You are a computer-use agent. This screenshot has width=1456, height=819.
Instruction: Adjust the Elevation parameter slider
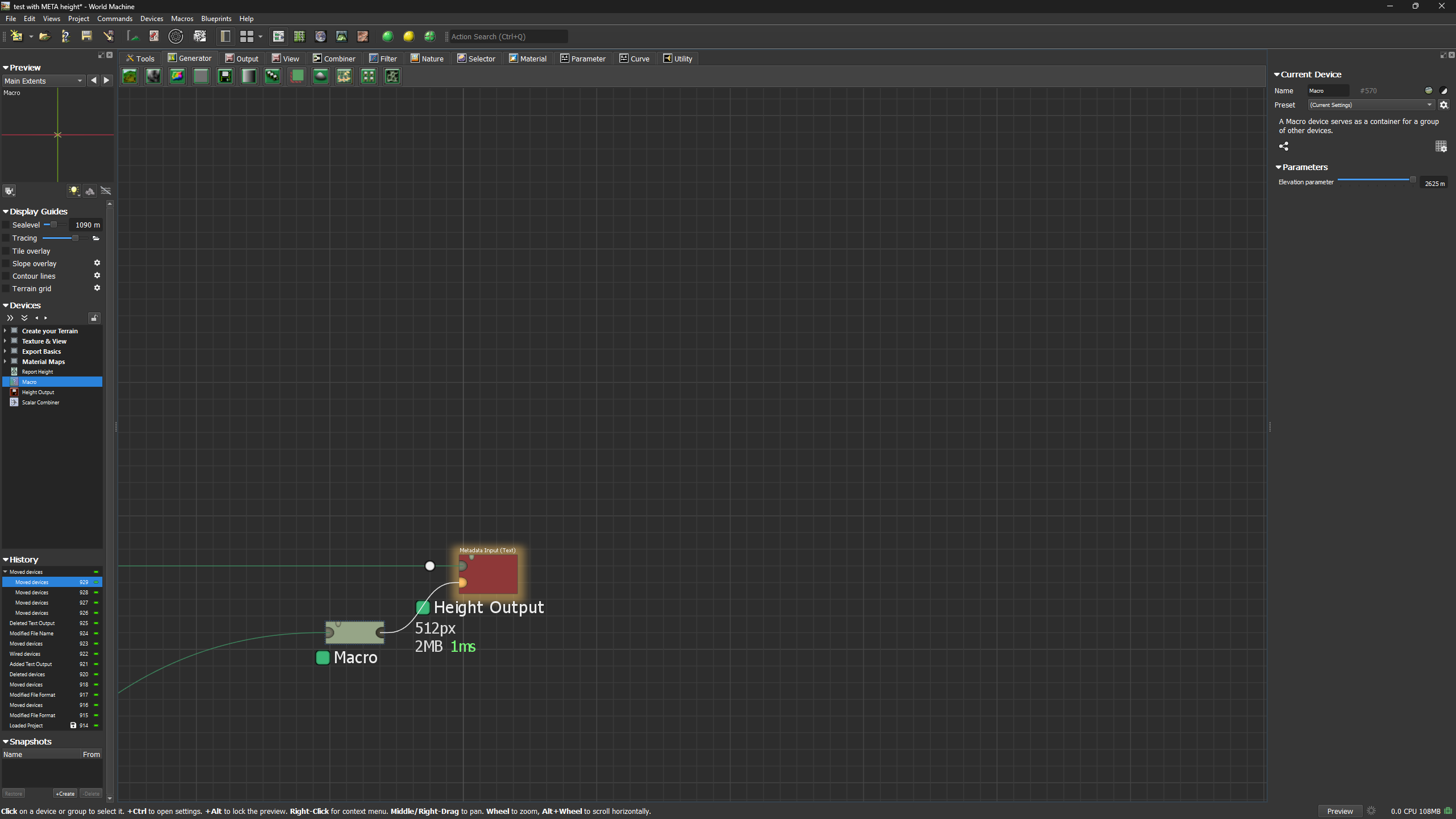[1412, 180]
